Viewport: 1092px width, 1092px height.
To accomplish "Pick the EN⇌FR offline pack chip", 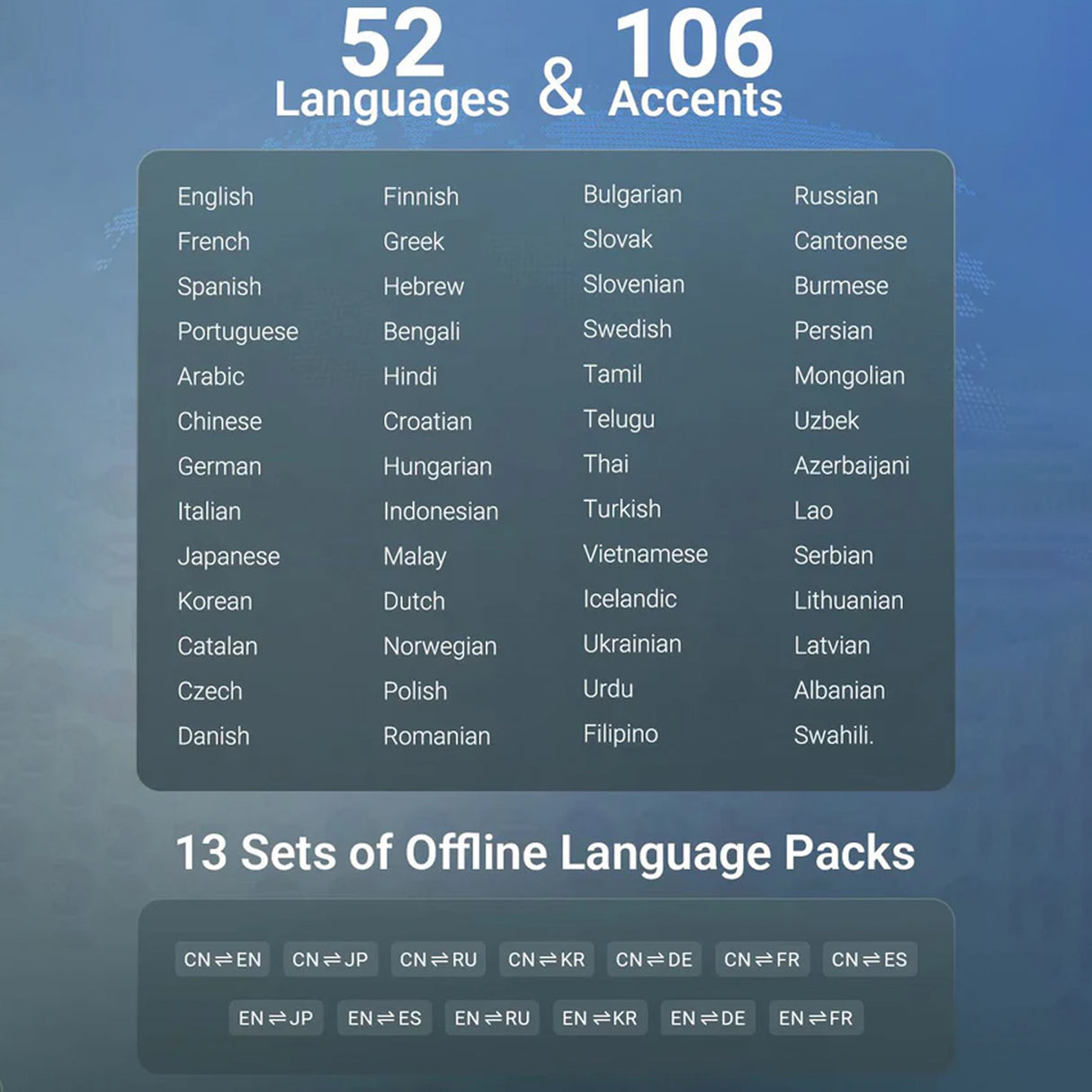I will pyautogui.click(x=816, y=1018).
